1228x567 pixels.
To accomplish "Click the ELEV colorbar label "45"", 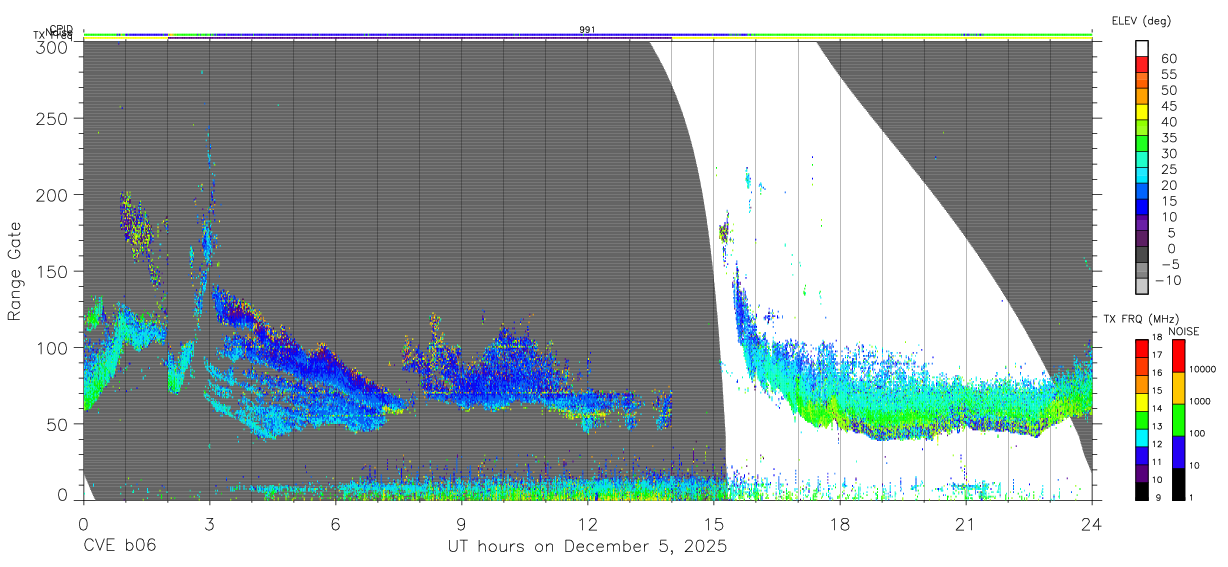I will point(1170,106).
